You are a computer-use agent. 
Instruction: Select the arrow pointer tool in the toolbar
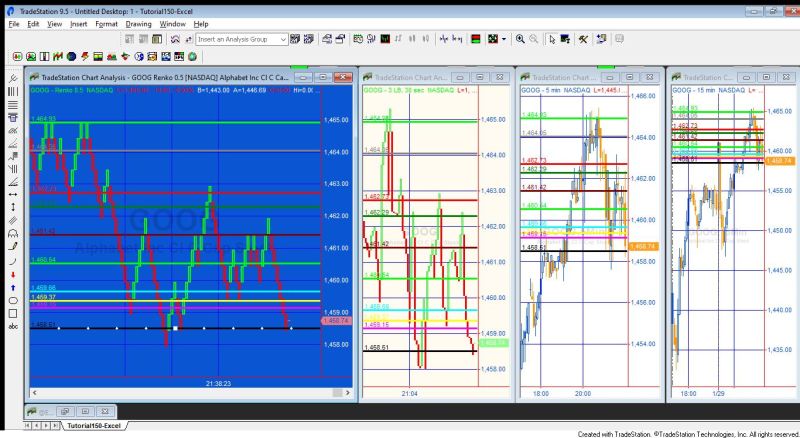[x=552, y=39]
